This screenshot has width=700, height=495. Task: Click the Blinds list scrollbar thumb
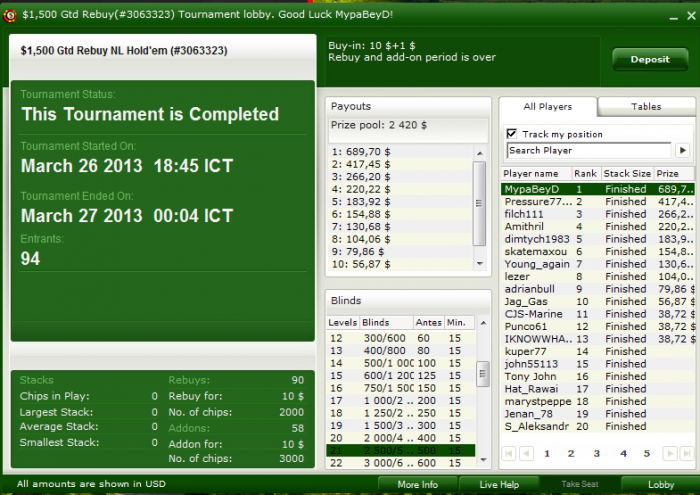[483, 374]
